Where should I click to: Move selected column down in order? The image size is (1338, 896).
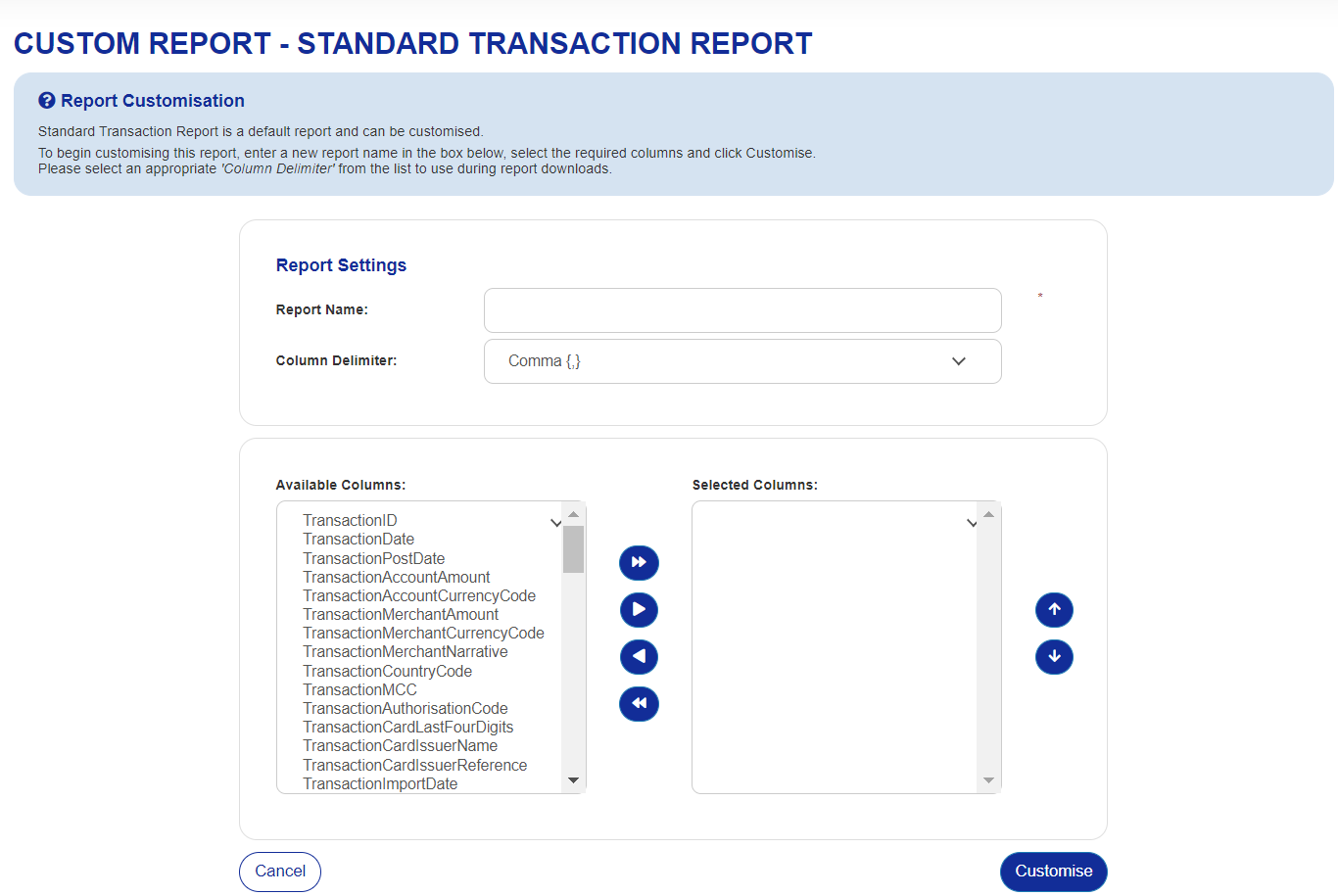[1054, 657]
